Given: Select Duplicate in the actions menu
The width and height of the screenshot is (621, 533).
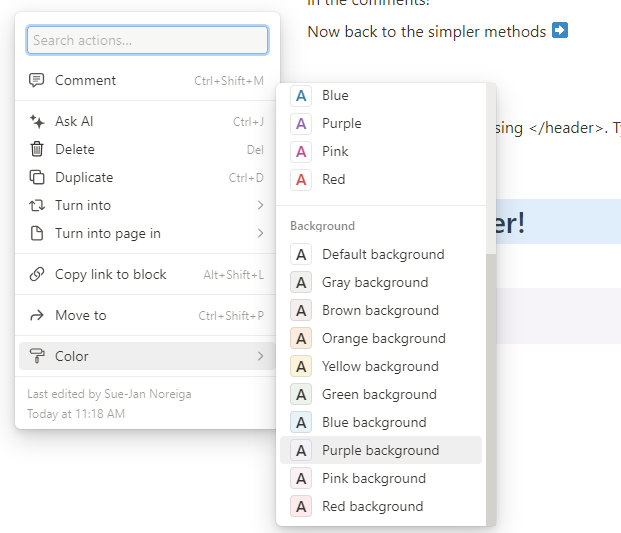Looking at the screenshot, I should [x=147, y=177].
